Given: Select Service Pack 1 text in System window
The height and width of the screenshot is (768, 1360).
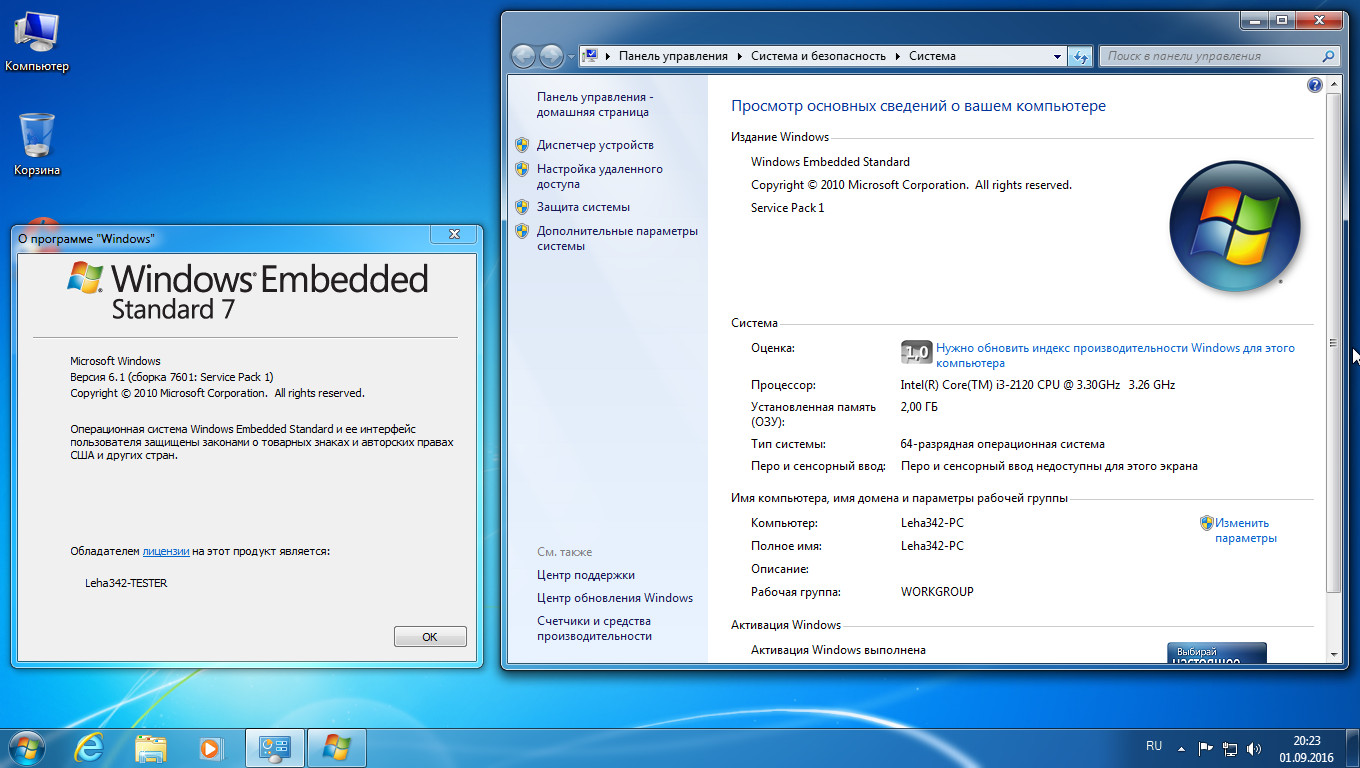Looking at the screenshot, I should pos(788,208).
